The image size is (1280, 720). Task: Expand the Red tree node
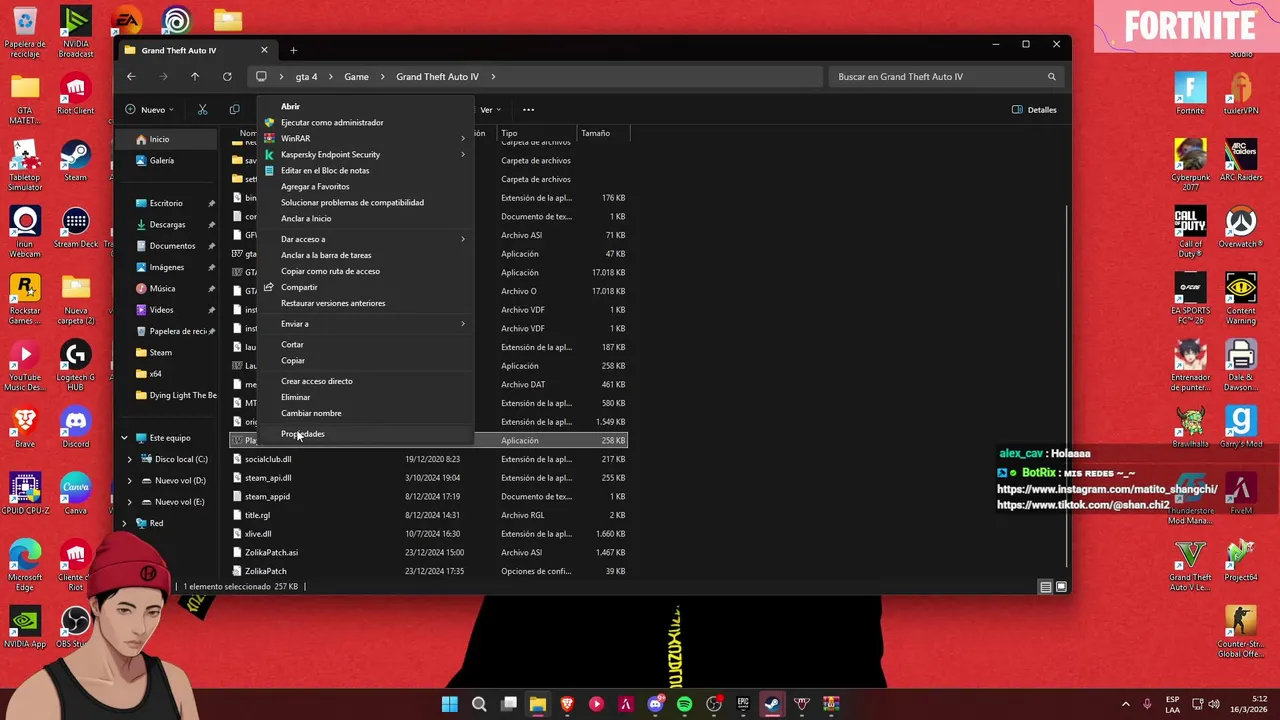[x=124, y=523]
